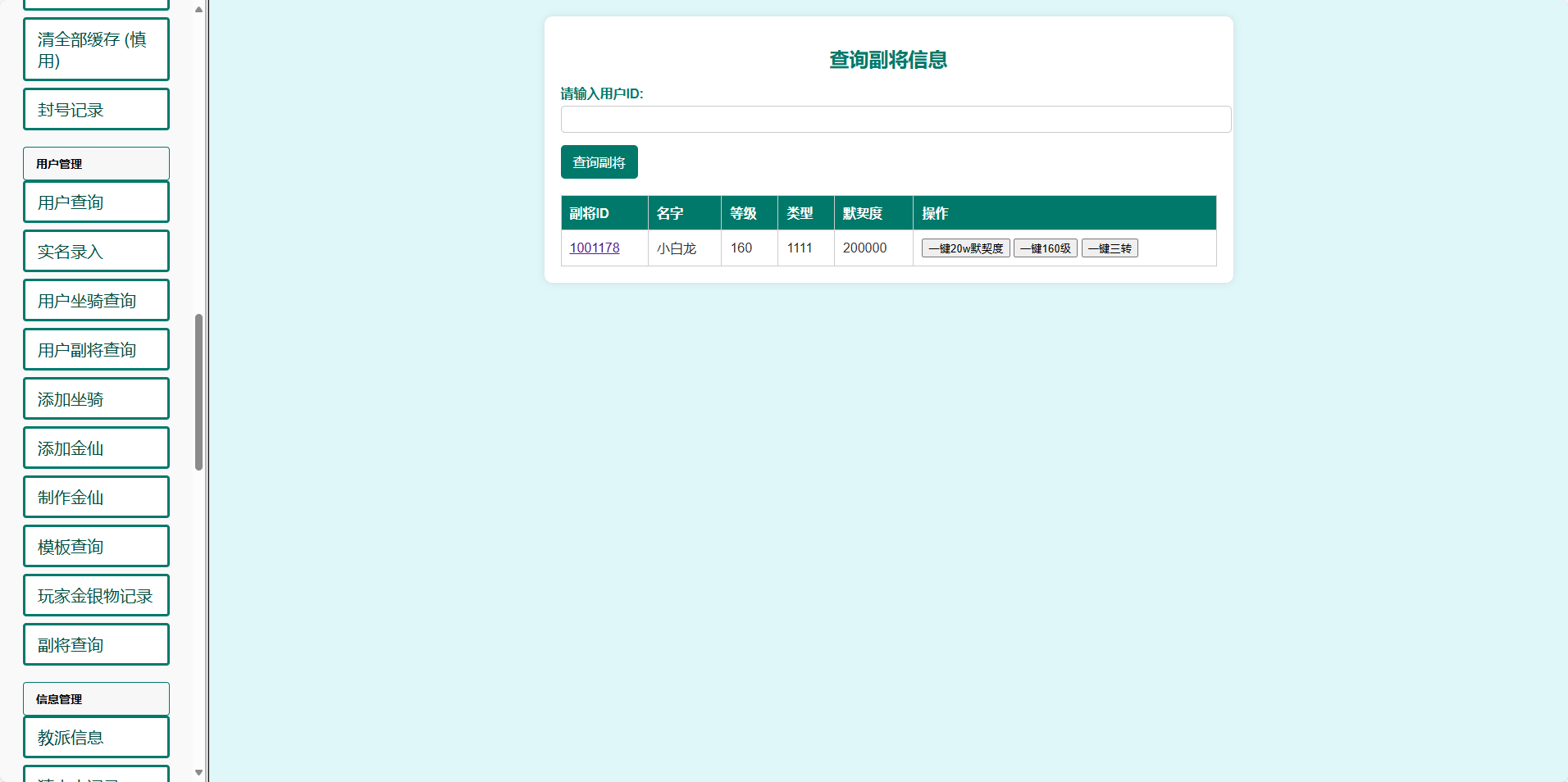Image resolution: width=1568 pixels, height=782 pixels.
Task: Click 一键20w默契度 action button
Action: (965, 248)
